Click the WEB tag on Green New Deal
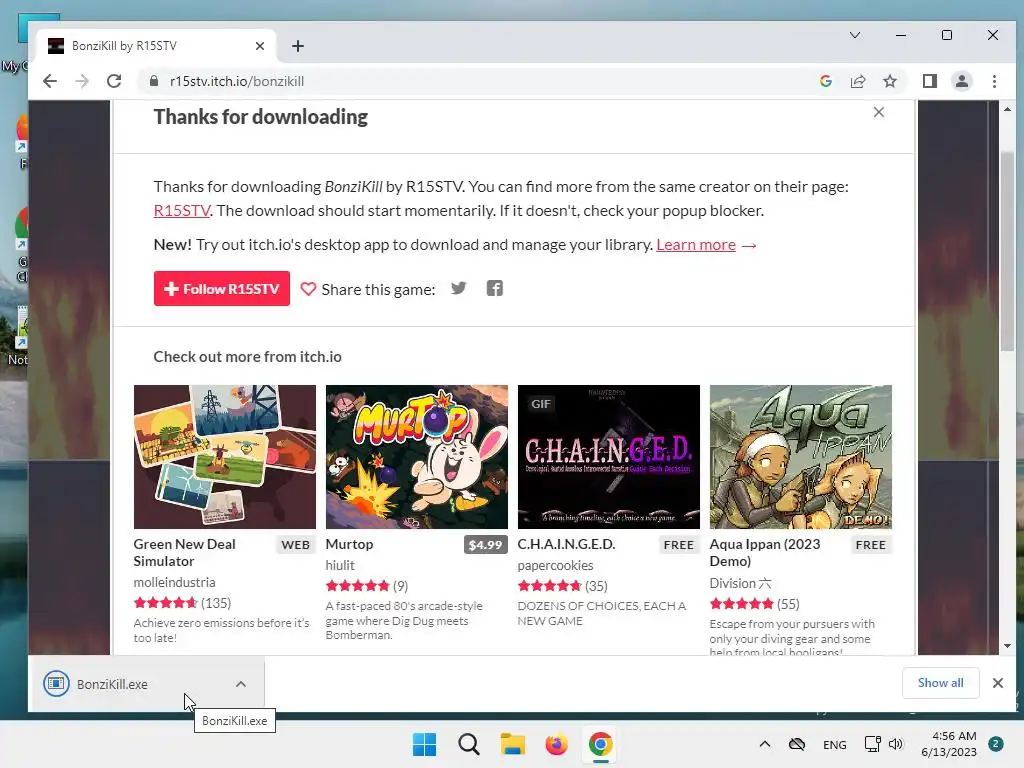This screenshot has height=768, width=1024. click(x=295, y=545)
